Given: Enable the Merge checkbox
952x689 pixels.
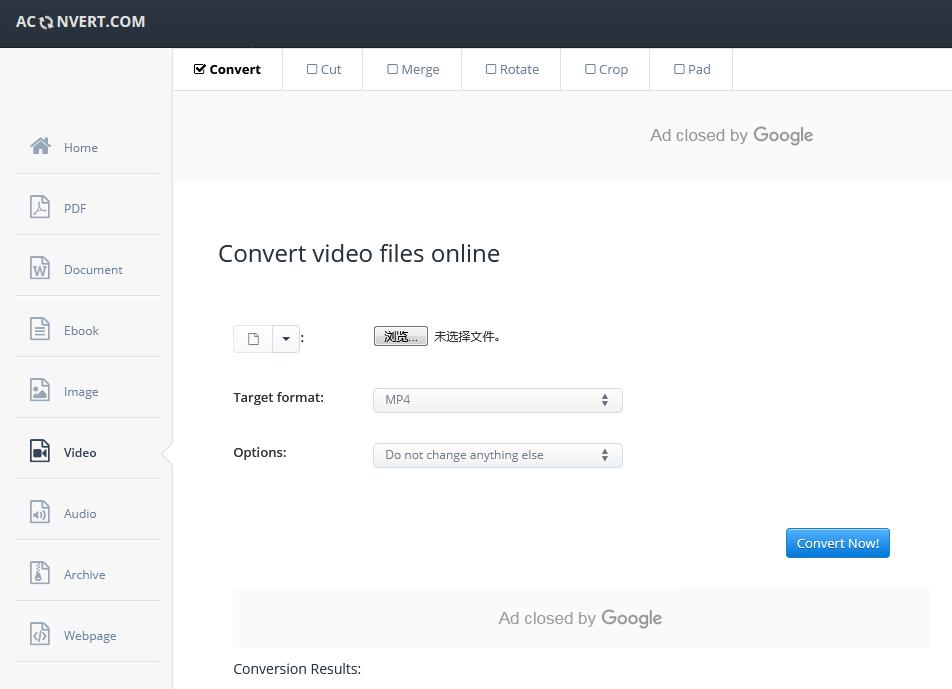Looking at the screenshot, I should [x=393, y=69].
